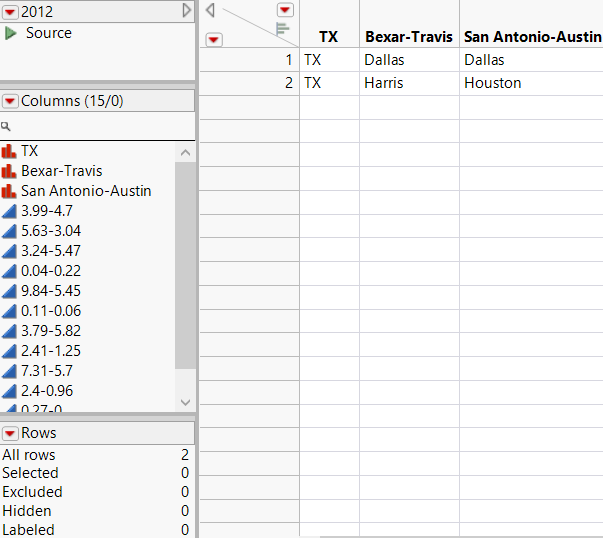Open the Rows panel red triangle menu
This screenshot has width=603, height=538.
pyautogui.click(x=10, y=433)
